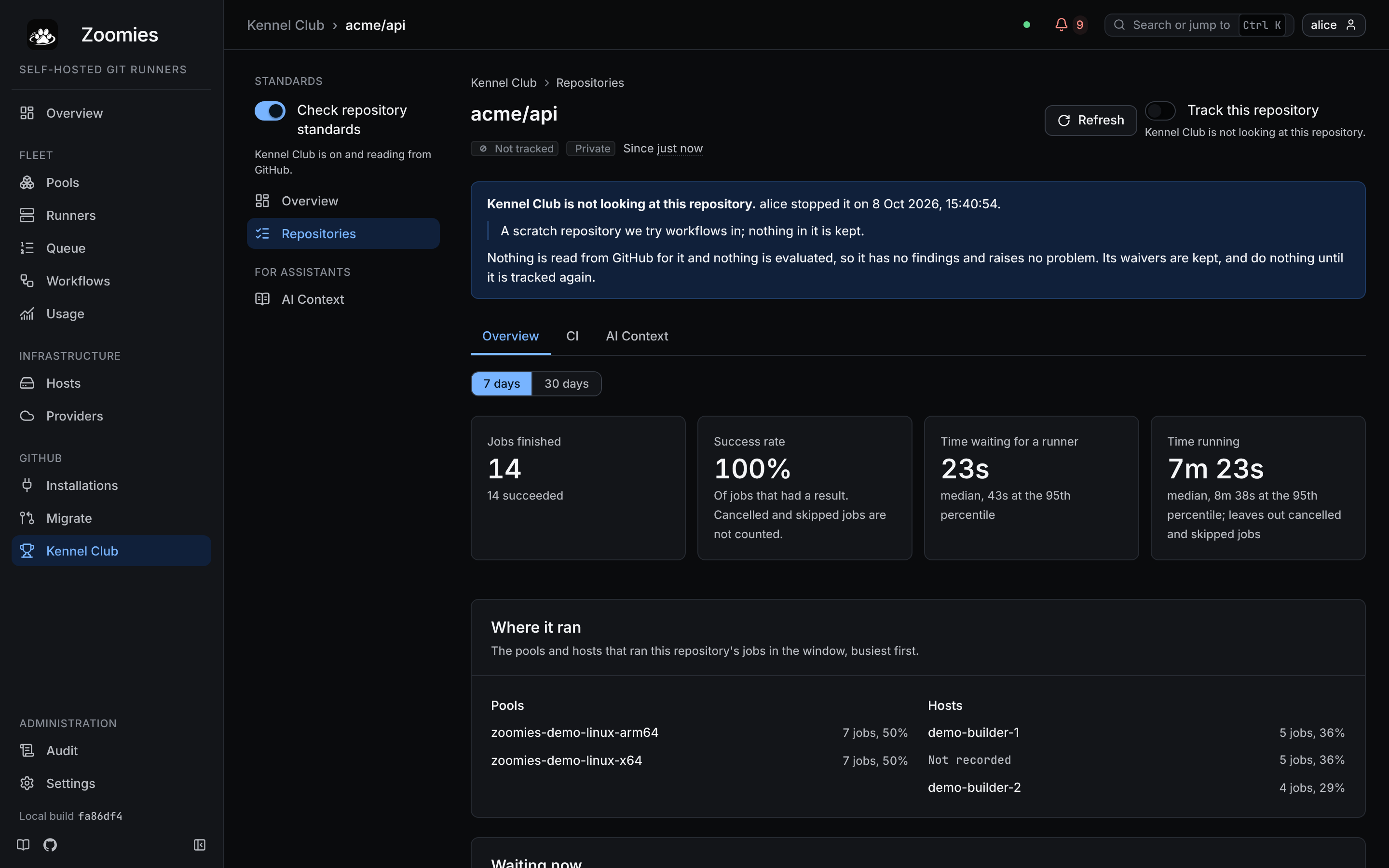Go to Pools in Fleet section

111,183
